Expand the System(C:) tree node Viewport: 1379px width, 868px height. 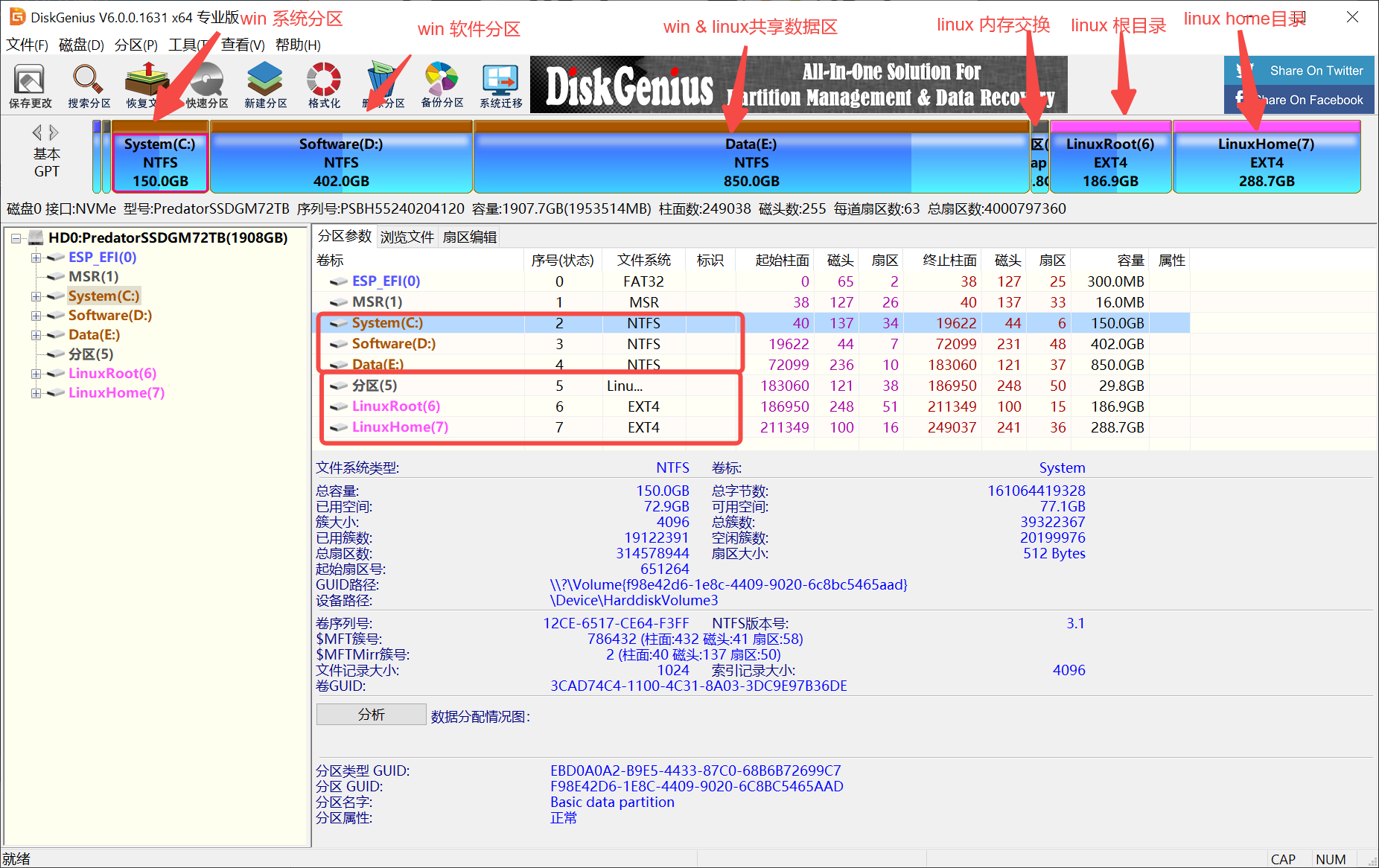pyautogui.click(x=36, y=296)
